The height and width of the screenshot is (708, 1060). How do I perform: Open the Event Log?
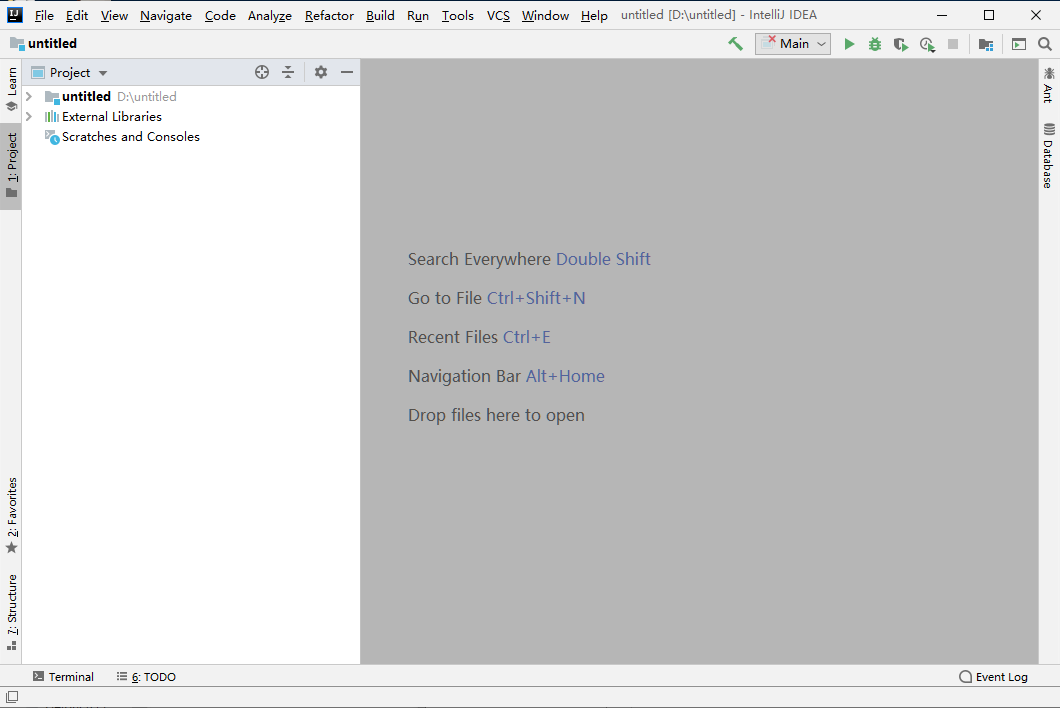(x=993, y=677)
